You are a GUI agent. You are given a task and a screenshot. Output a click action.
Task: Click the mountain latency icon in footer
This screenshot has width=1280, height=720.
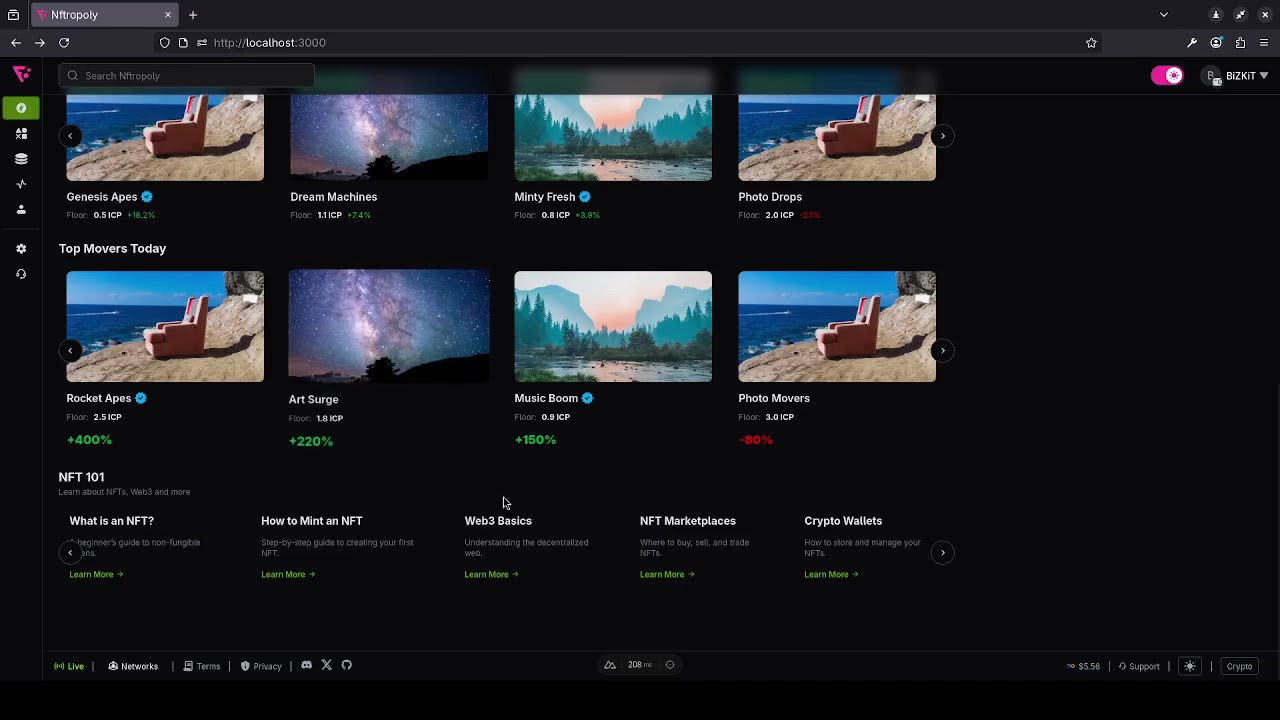tap(610, 665)
